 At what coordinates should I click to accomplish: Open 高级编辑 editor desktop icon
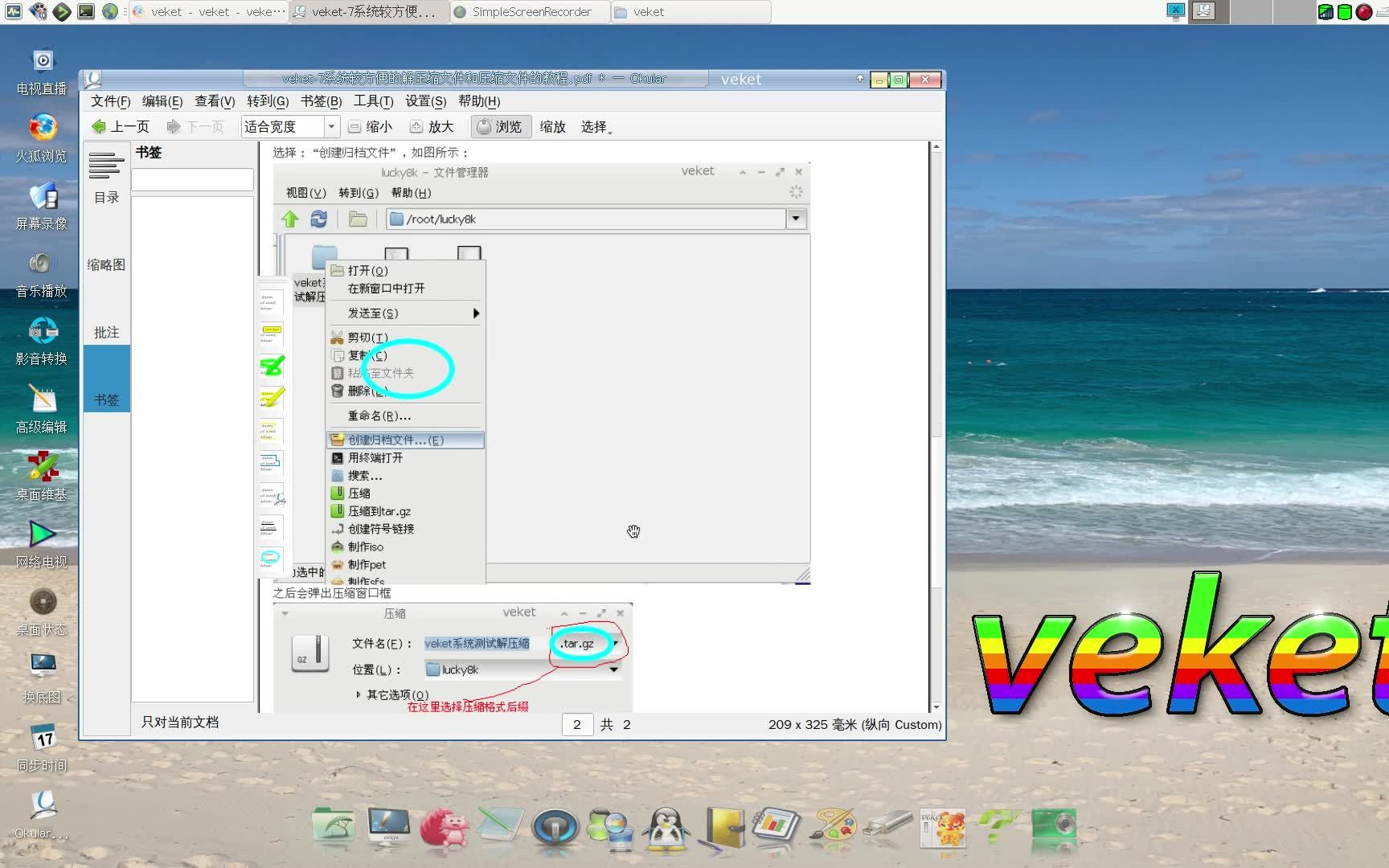tap(42, 409)
